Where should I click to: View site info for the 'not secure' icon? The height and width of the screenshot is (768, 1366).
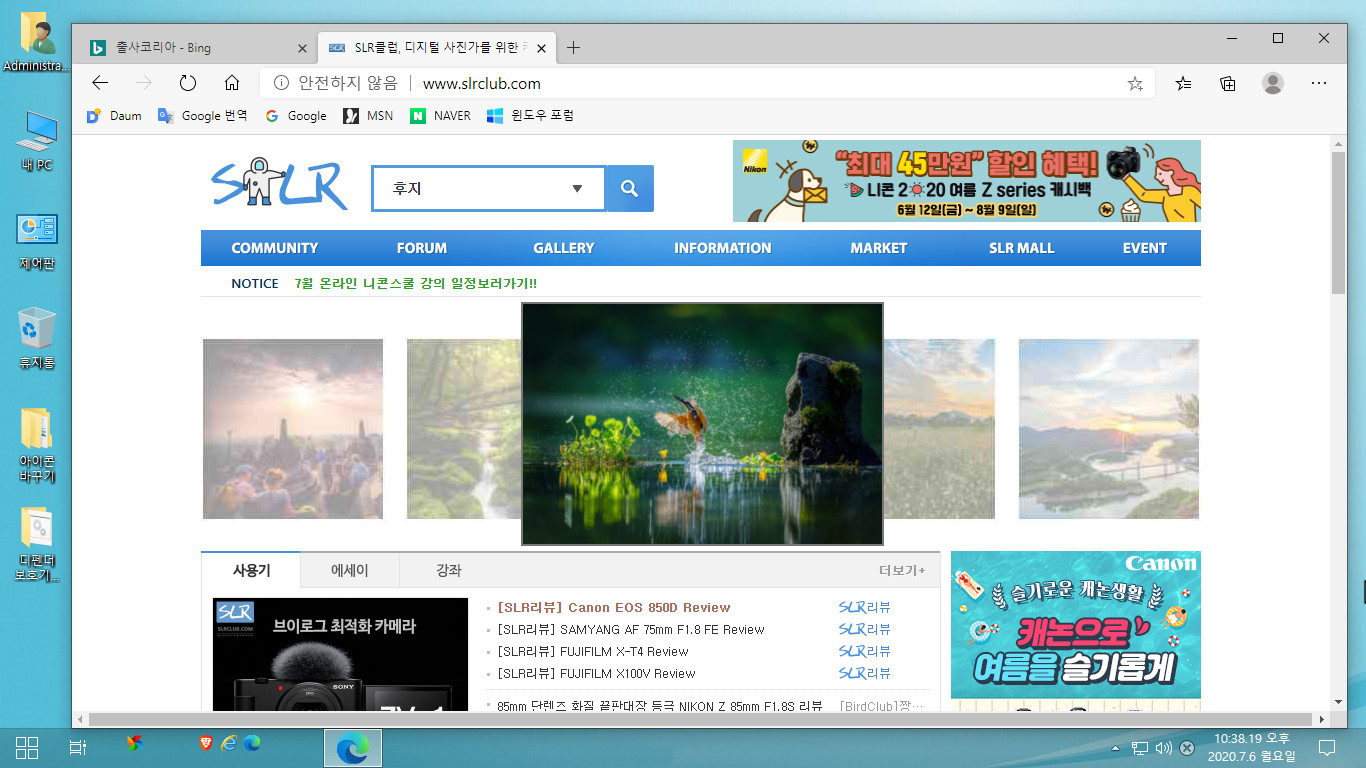(x=281, y=83)
